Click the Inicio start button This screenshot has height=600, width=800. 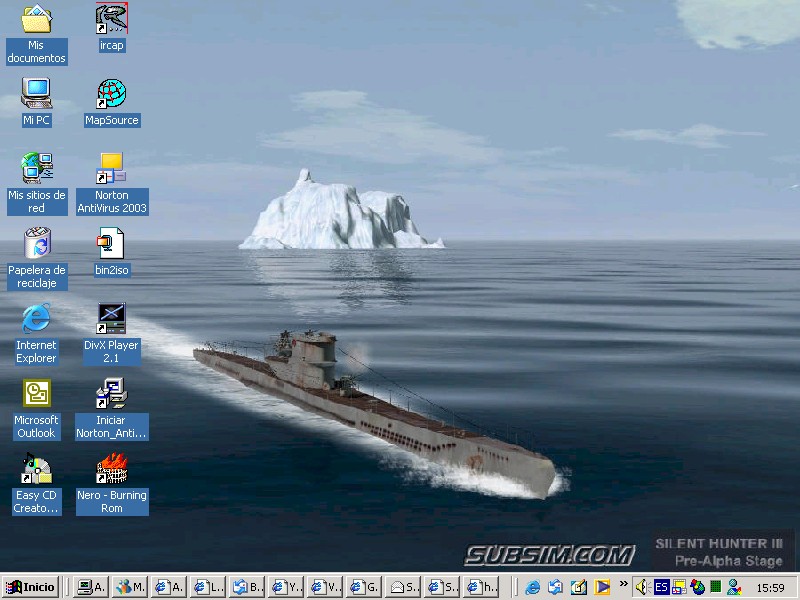pos(31,587)
